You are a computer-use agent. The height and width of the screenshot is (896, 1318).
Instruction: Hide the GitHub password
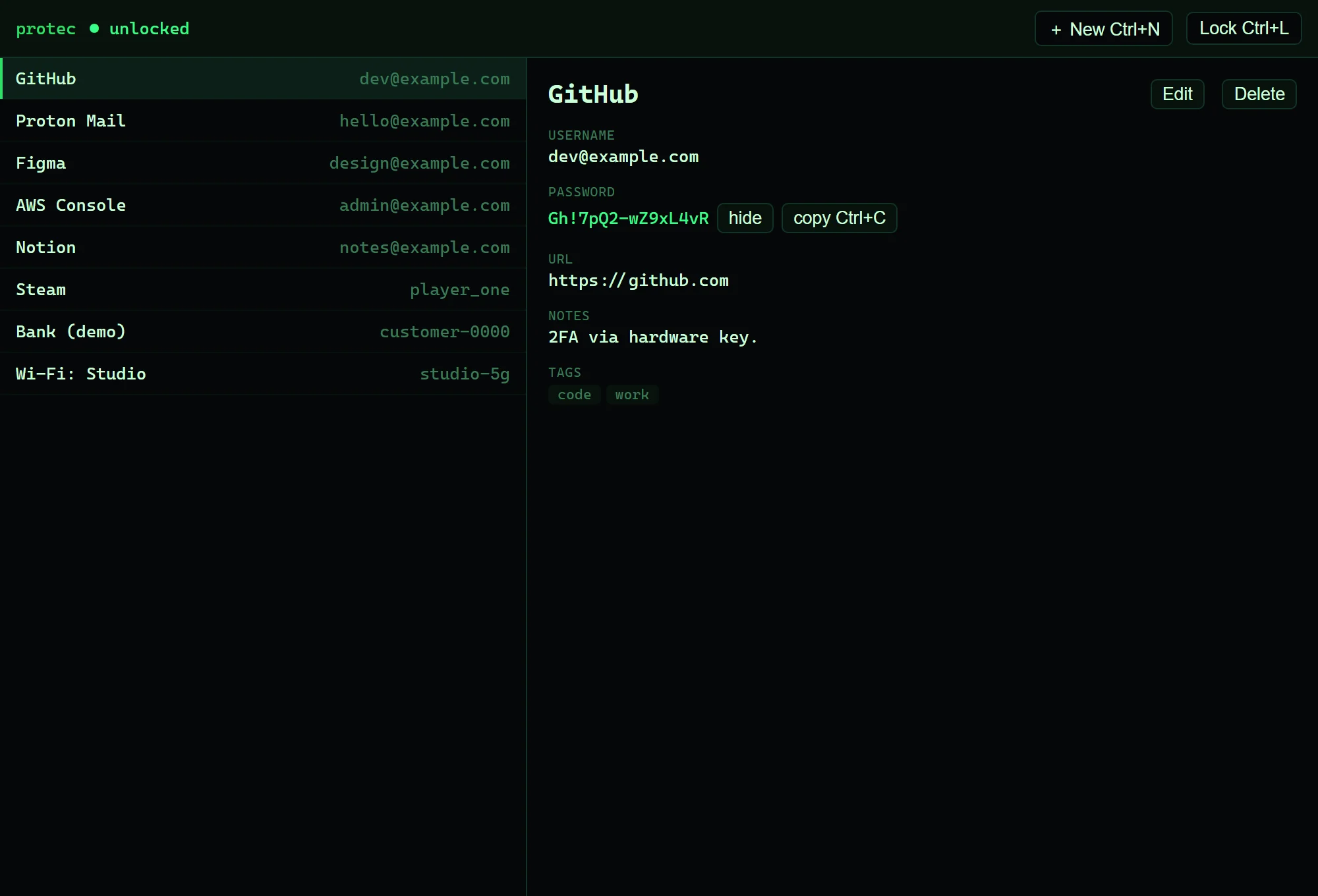point(745,218)
